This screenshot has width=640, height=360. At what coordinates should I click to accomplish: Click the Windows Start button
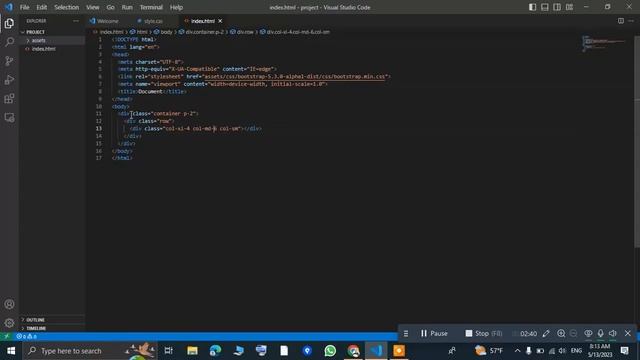11,351
